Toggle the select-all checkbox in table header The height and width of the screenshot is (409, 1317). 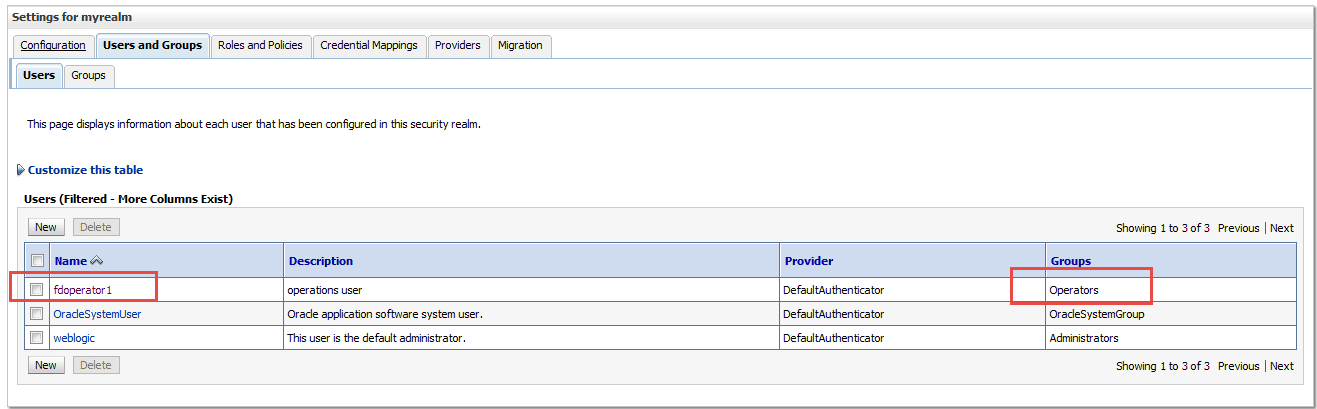click(37, 261)
